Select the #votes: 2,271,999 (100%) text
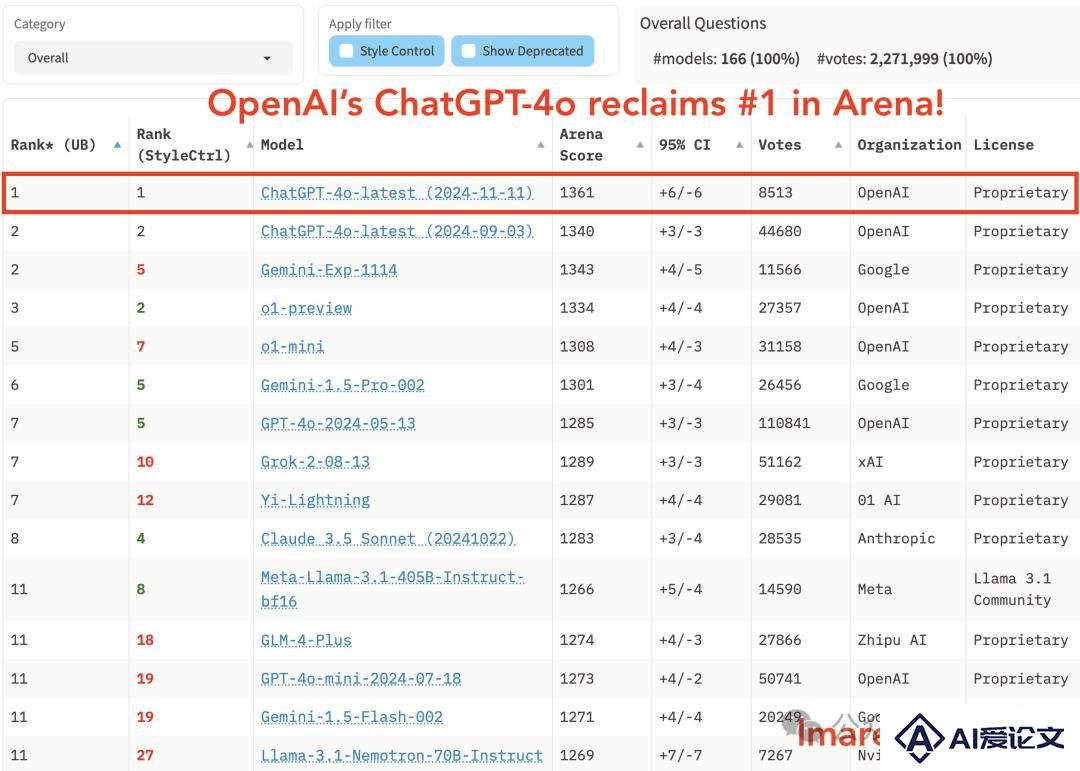This screenshot has height=771, width=1080. (904, 59)
